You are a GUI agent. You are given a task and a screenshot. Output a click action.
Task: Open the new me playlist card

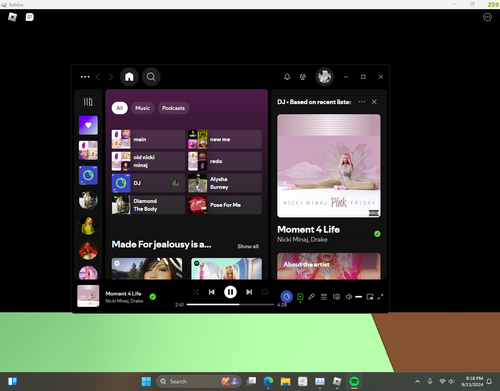click(x=225, y=139)
